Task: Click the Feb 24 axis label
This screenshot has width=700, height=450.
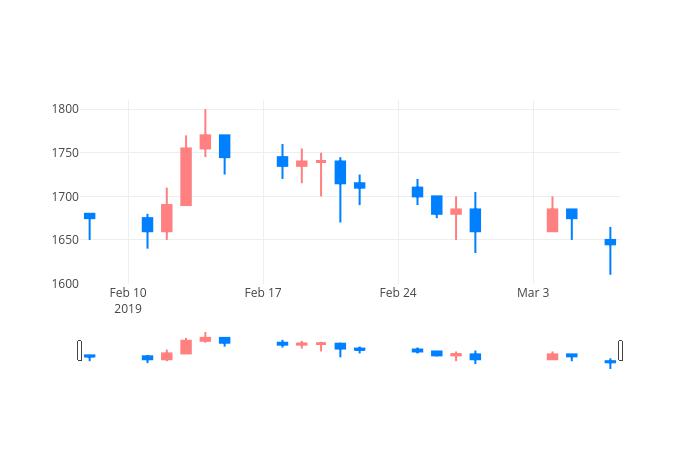Action: (x=398, y=293)
